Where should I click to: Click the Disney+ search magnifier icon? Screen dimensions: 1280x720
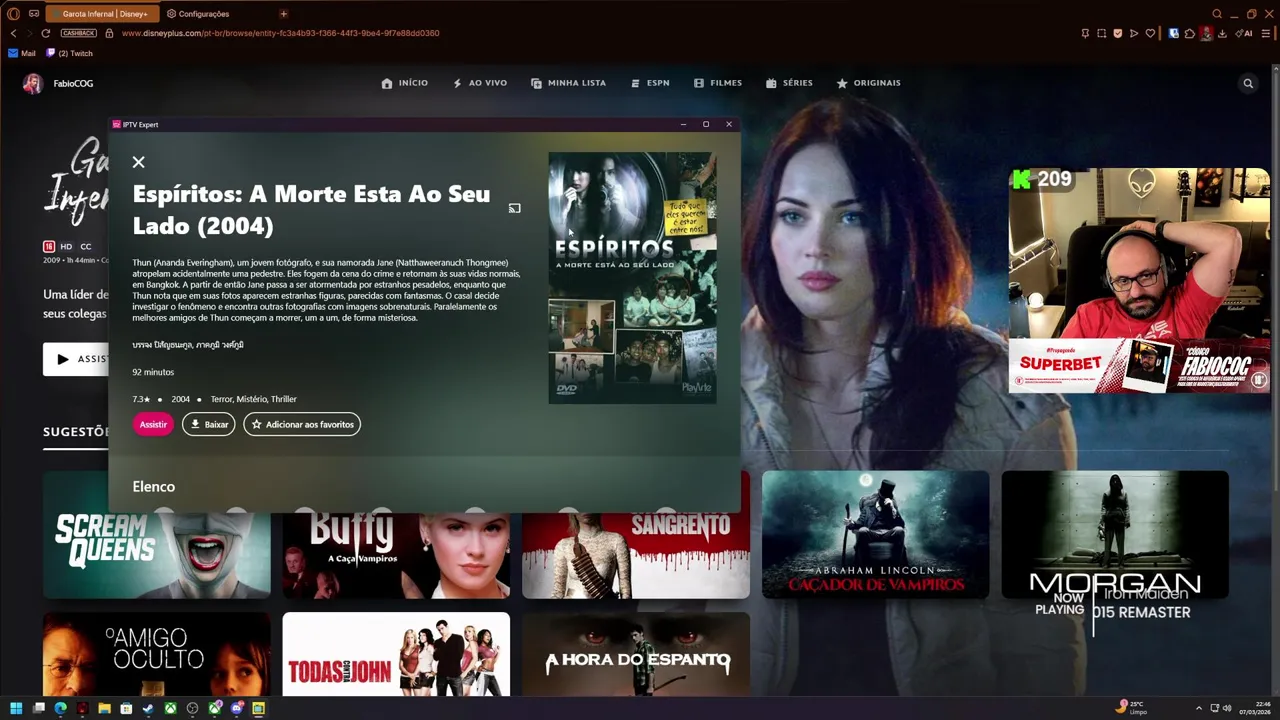[x=1248, y=84]
